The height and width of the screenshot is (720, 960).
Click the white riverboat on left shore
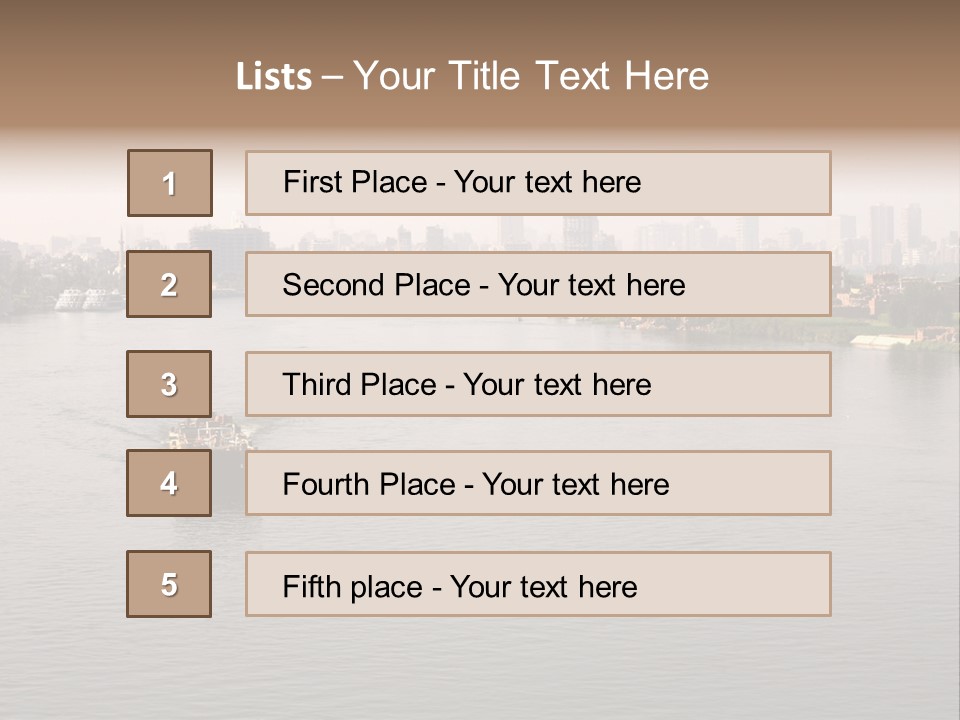tap(88, 299)
